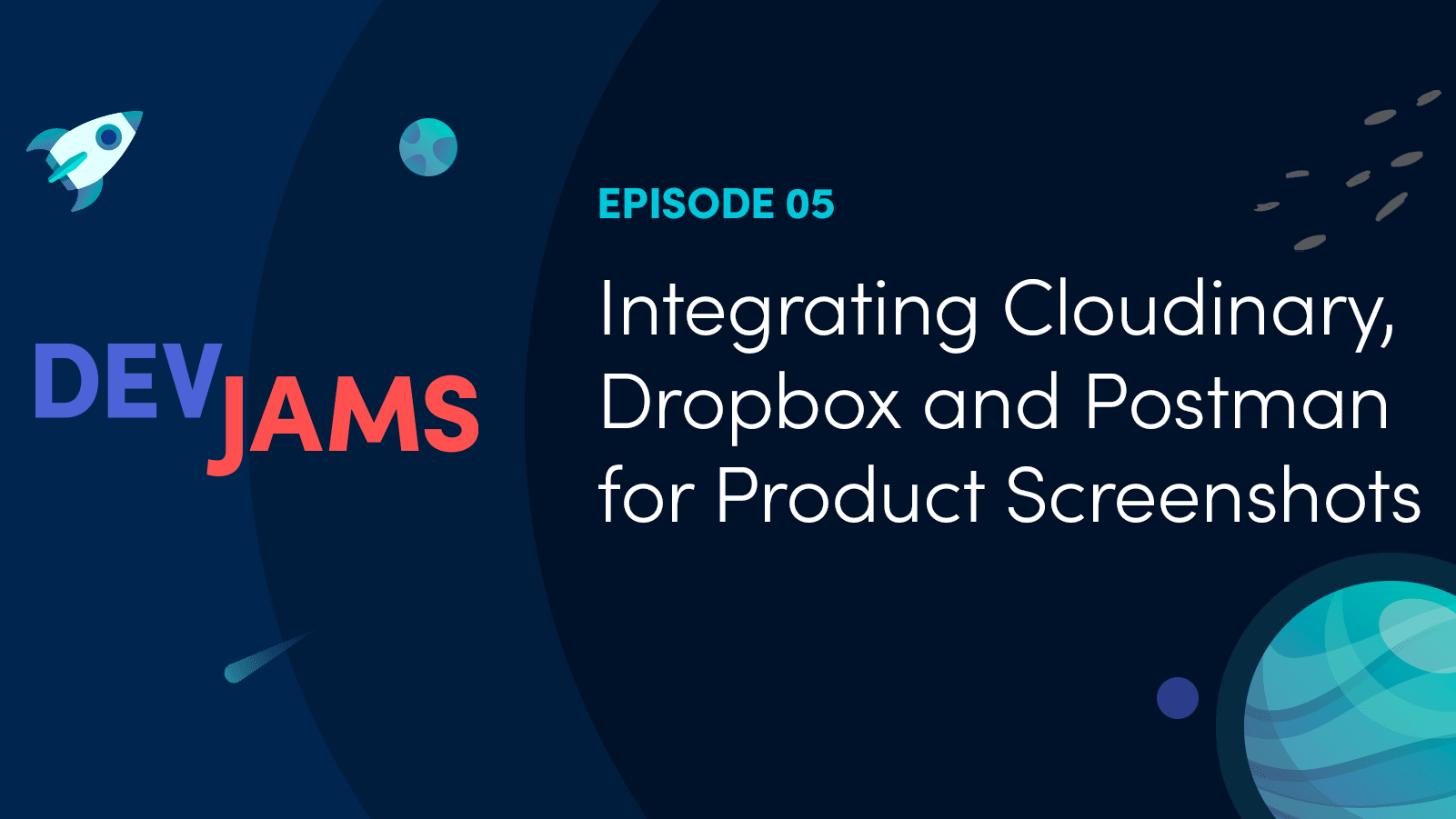Click the rocket ship icon
1456x819 pixels.
pyautogui.click(x=85, y=160)
